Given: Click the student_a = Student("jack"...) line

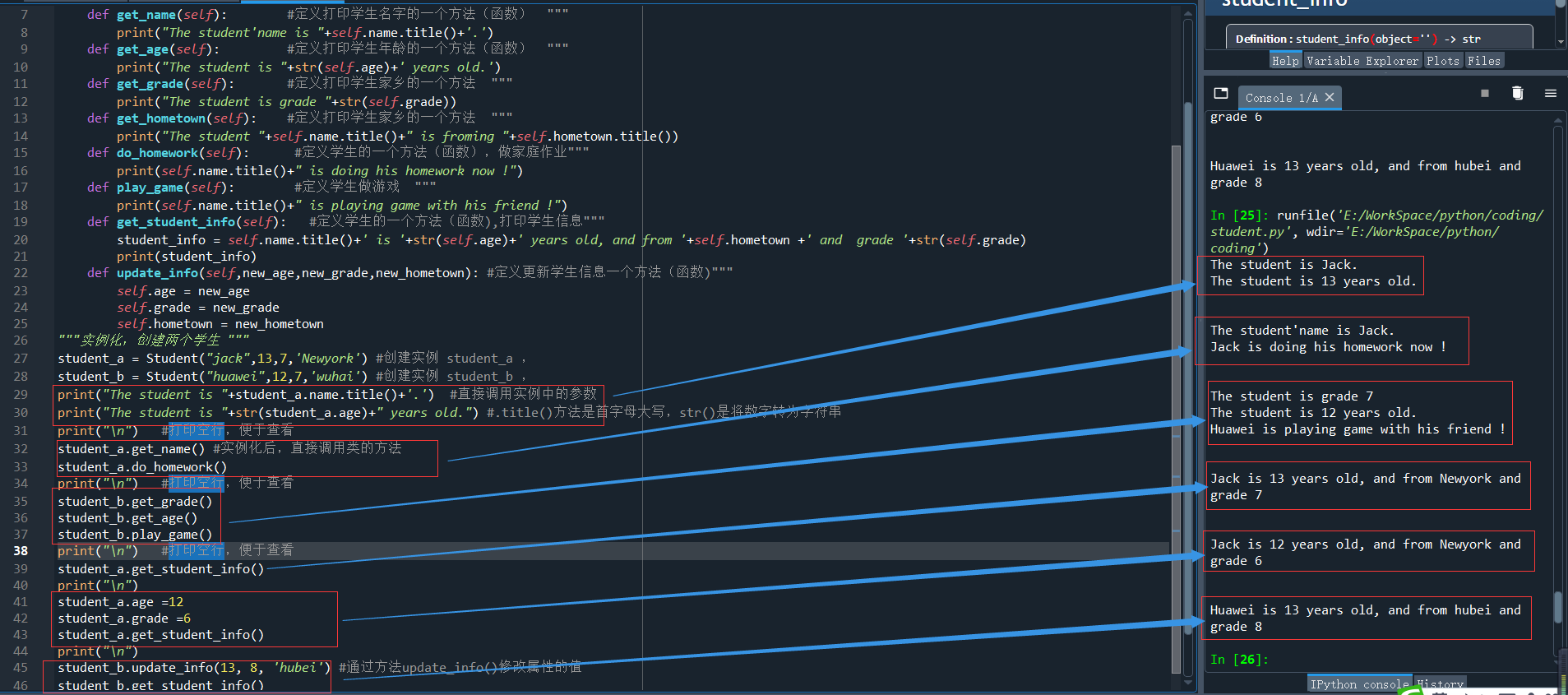Looking at the screenshot, I should (213, 359).
